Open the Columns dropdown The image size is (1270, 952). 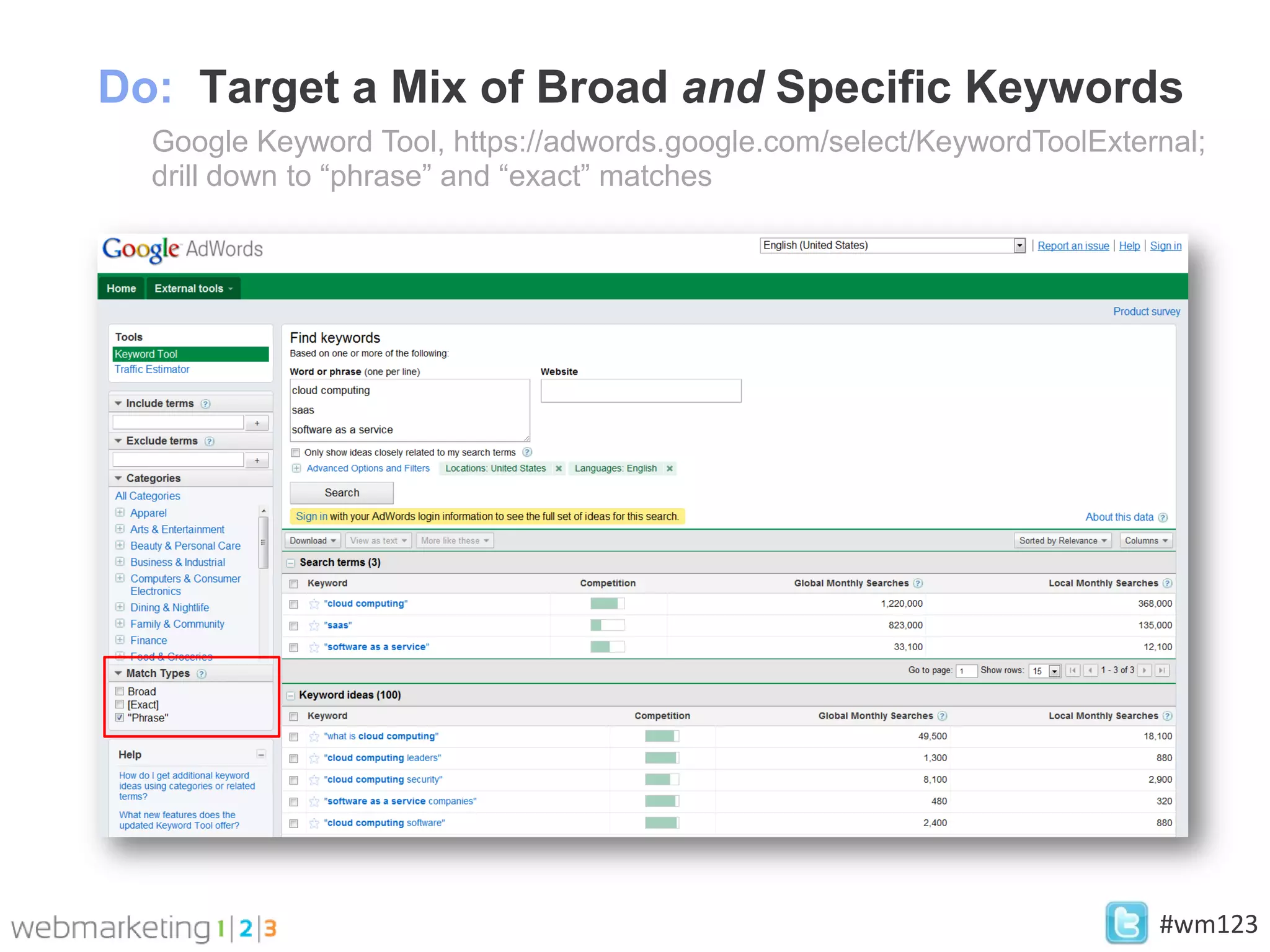coord(1146,540)
